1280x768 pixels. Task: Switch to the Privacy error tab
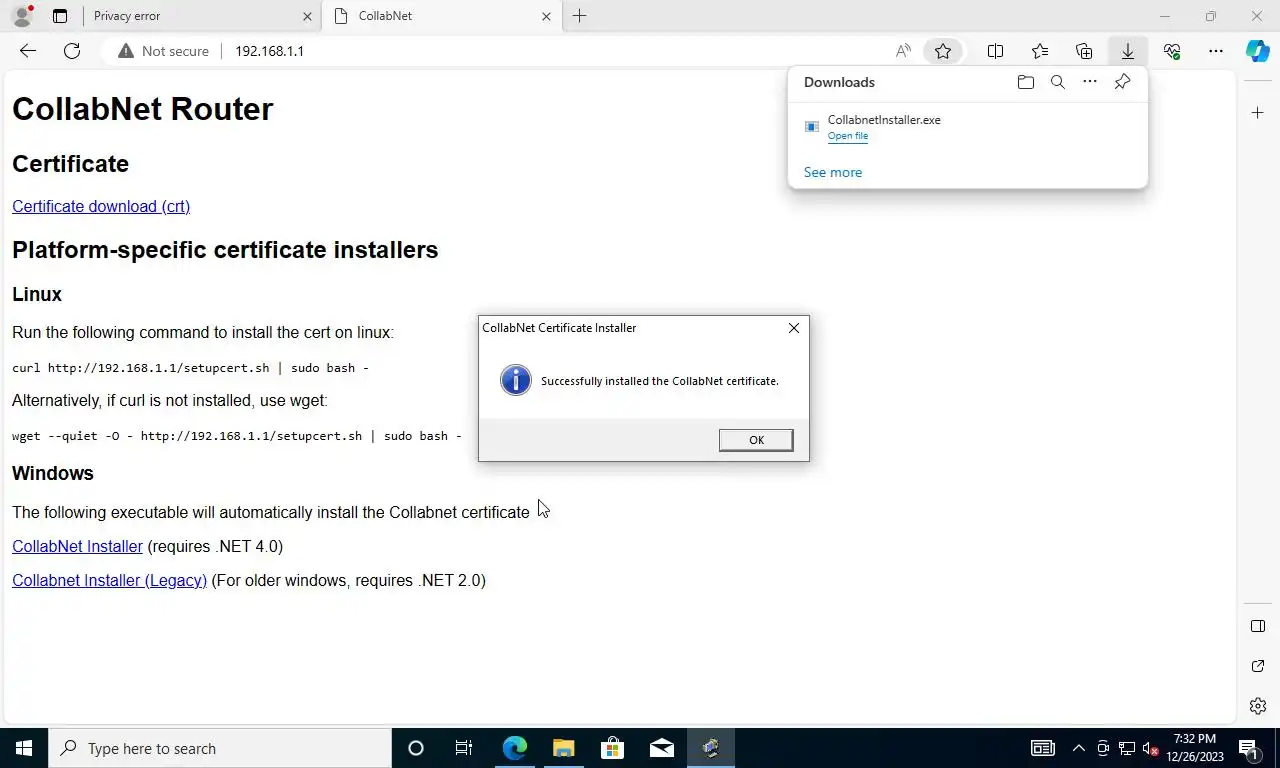[200, 16]
